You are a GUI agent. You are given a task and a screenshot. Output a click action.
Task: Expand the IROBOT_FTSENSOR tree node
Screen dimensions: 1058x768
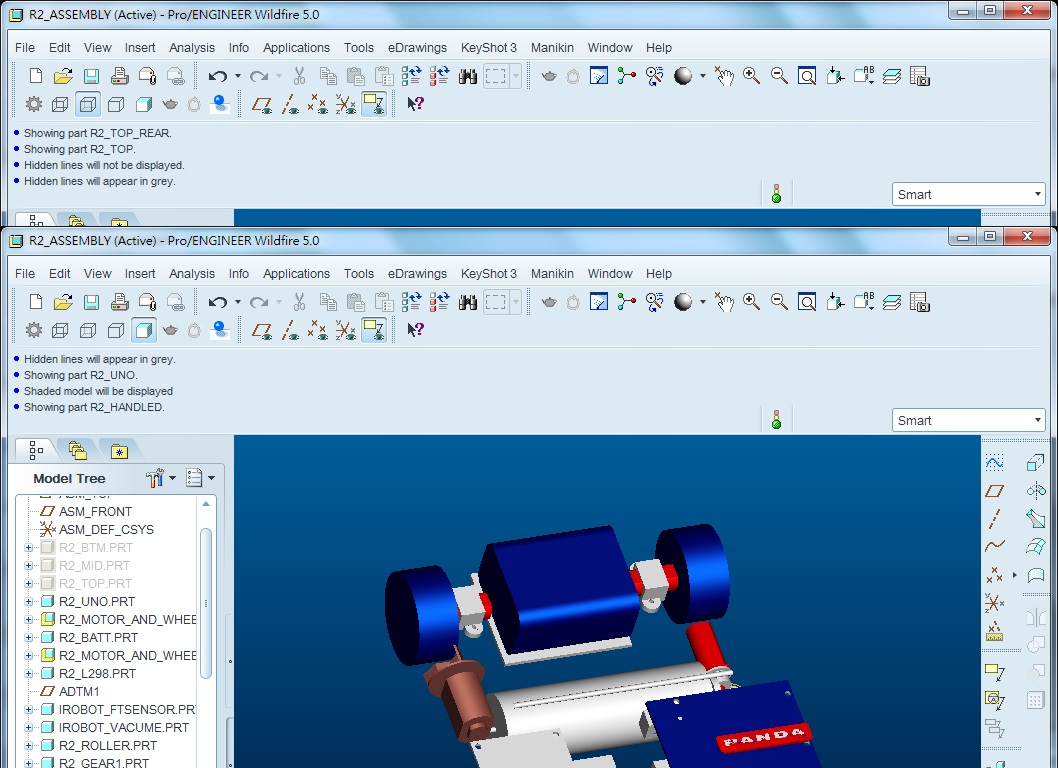pos(28,709)
